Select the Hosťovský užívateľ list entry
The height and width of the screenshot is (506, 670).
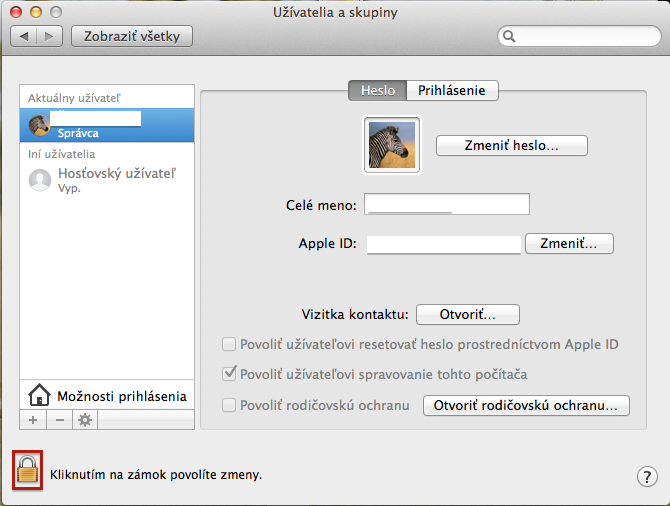(x=107, y=179)
